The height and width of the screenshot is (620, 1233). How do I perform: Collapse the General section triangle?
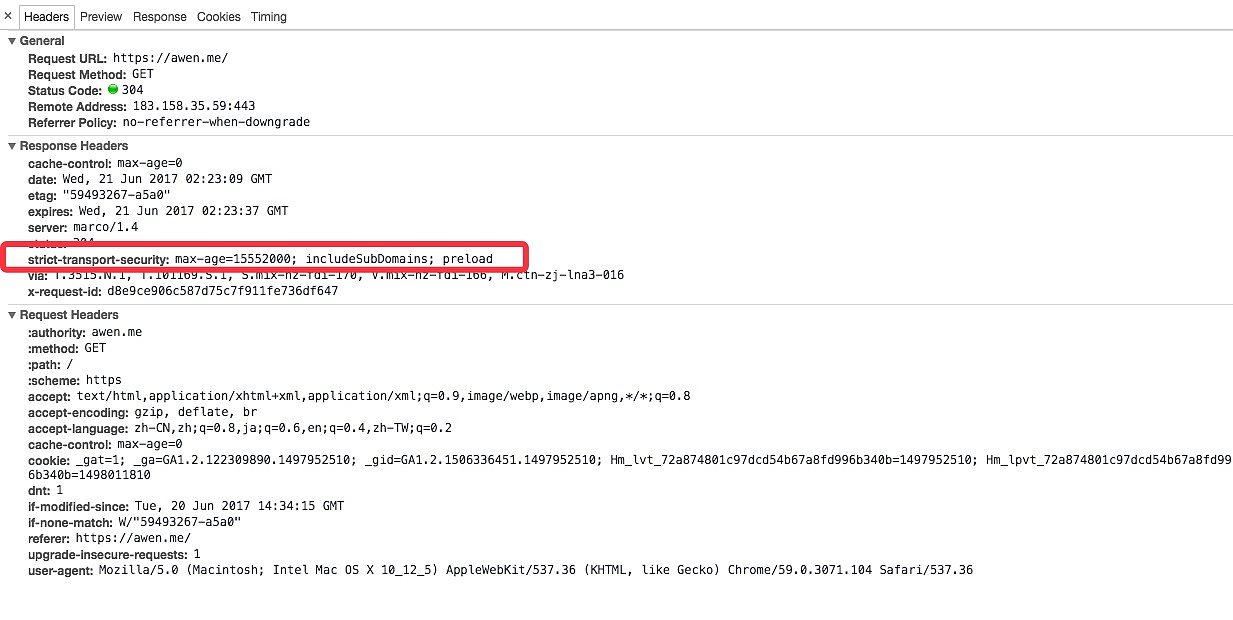coord(12,41)
